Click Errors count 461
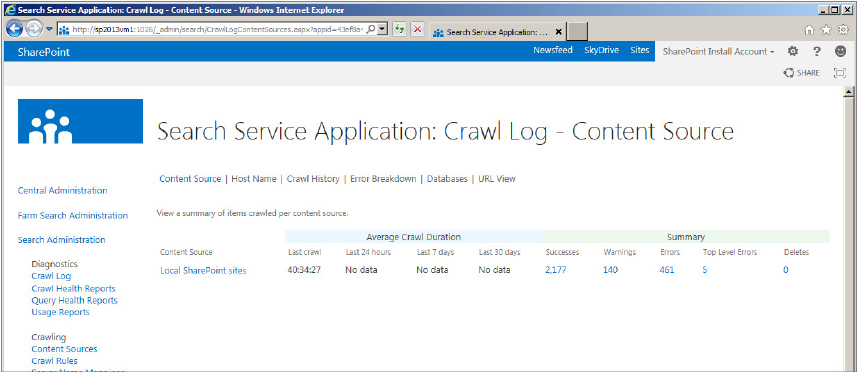This screenshot has width=859, height=372. [x=667, y=270]
